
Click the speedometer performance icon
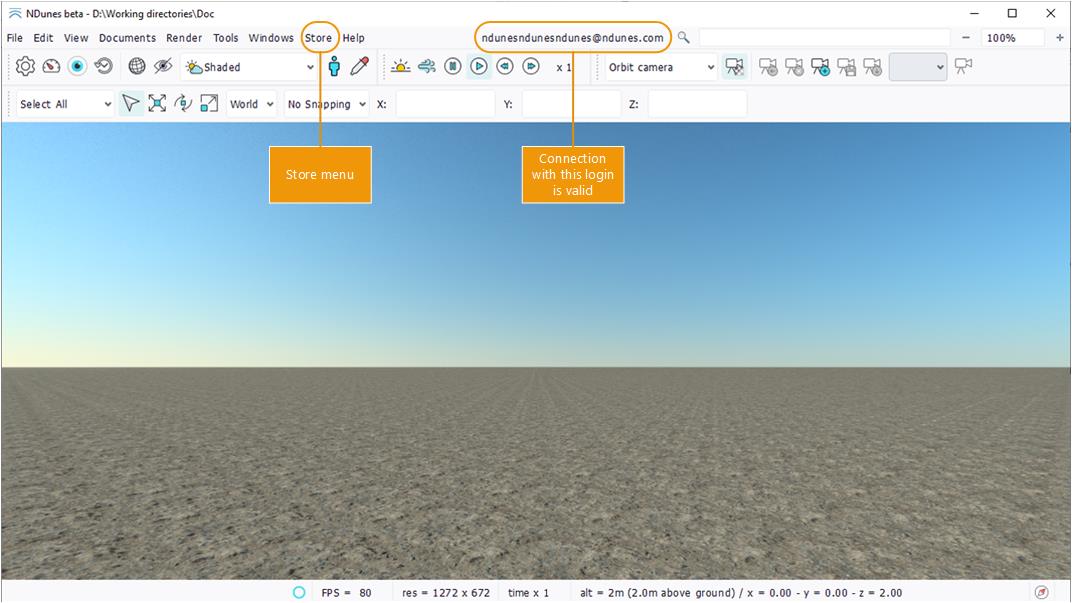(x=51, y=67)
